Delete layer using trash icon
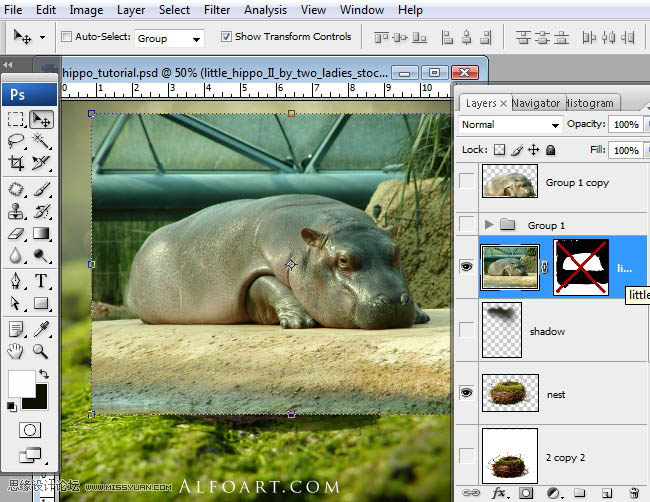 click(633, 492)
